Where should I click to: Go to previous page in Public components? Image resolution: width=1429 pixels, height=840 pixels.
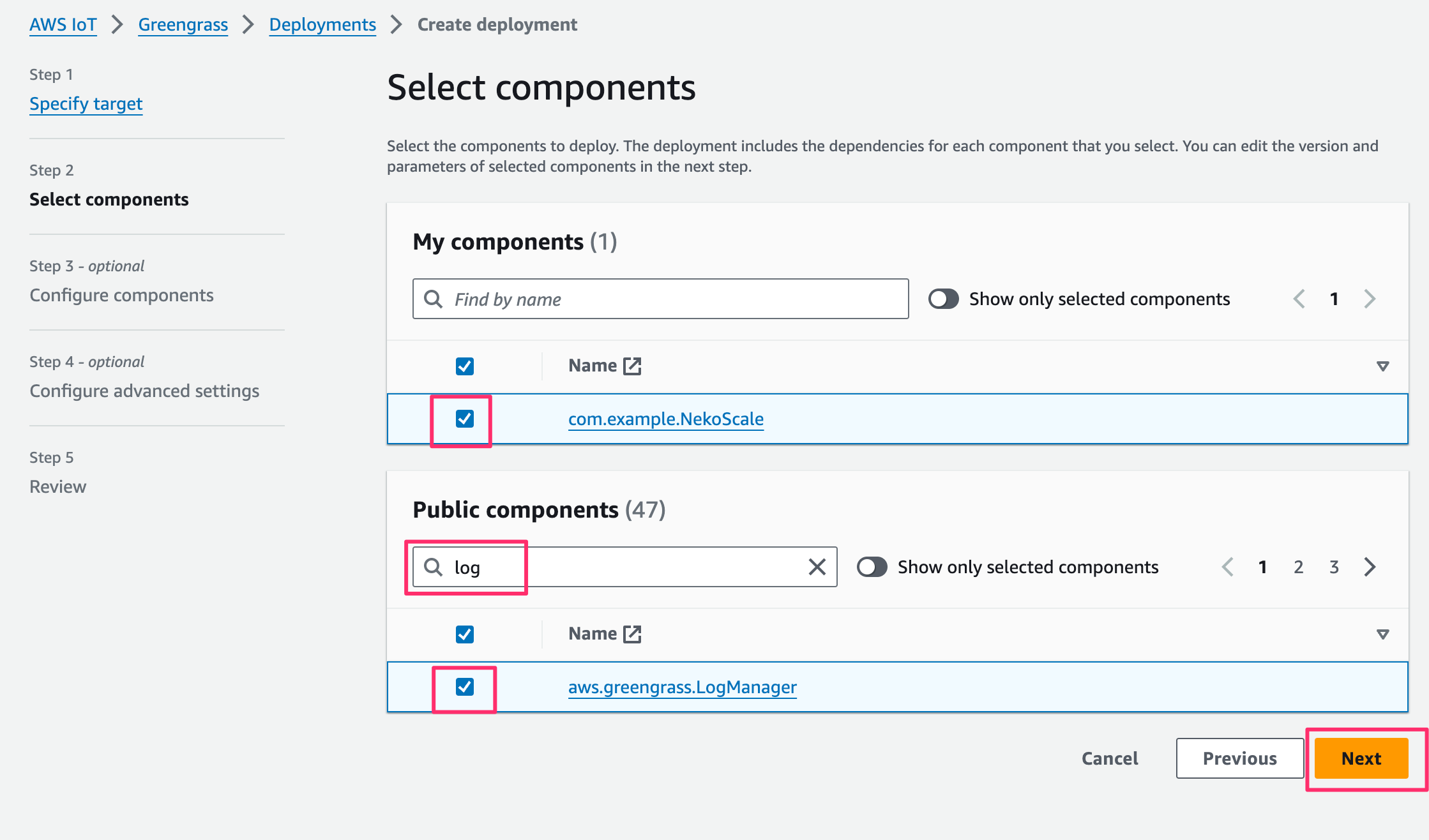pos(1227,567)
